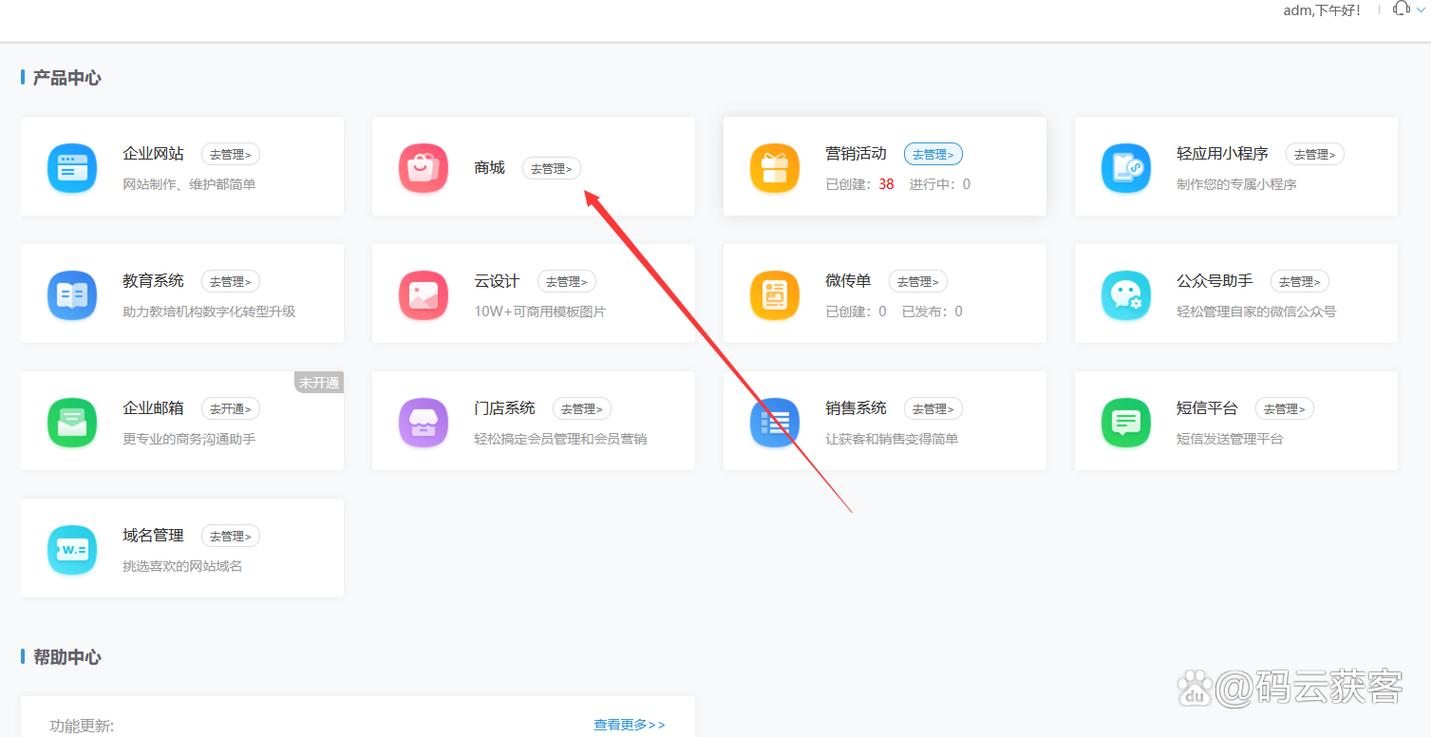
Task: Click the 公众号助手 chat bubble icon
Action: coord(1126,295)
